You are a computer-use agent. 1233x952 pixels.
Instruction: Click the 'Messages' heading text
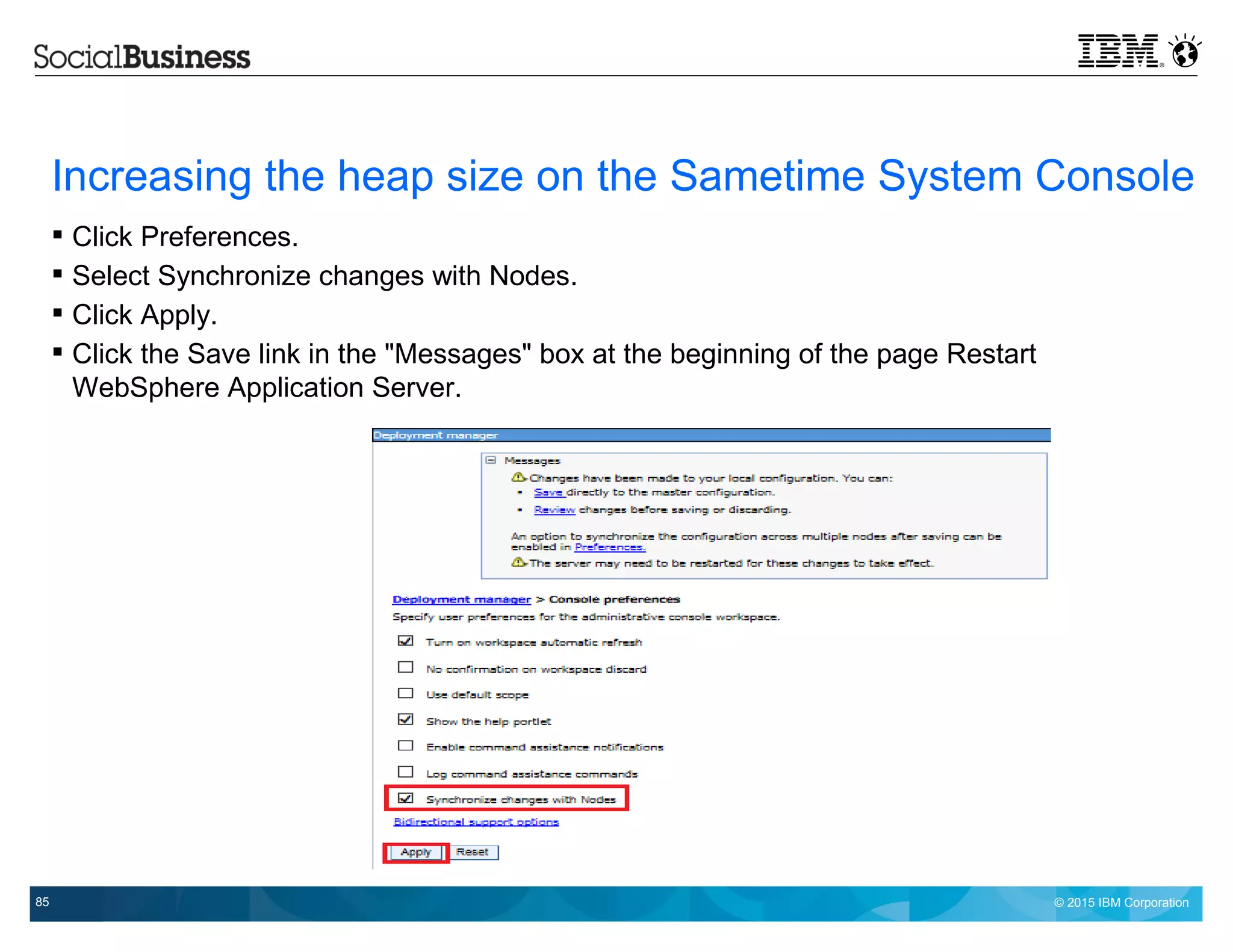click(x=532, y=461)
